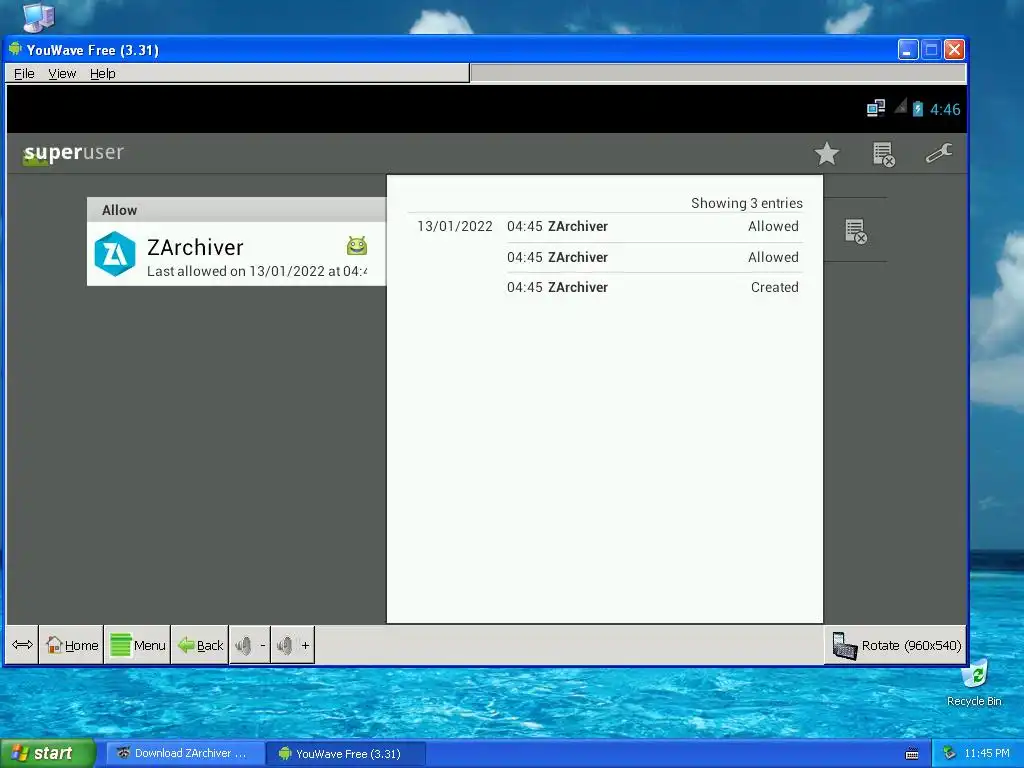Click the taskbar clock 11:45 PM
Image resolution: width=1024 pixels, height=768 pixels.
click(x=987, y=754)
